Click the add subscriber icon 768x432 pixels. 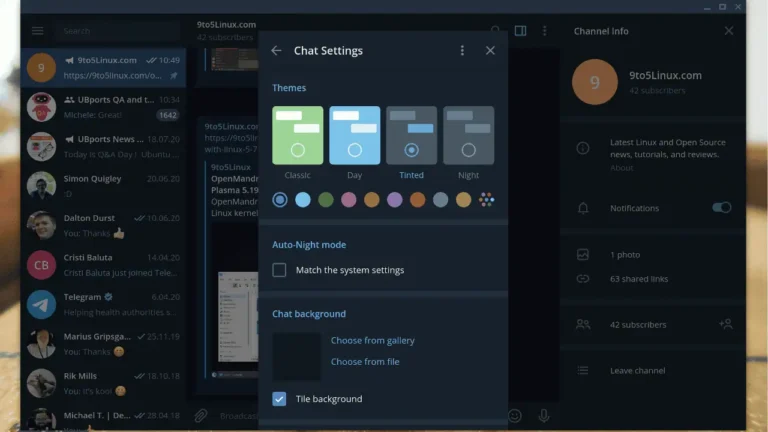(x=725, y=324)
